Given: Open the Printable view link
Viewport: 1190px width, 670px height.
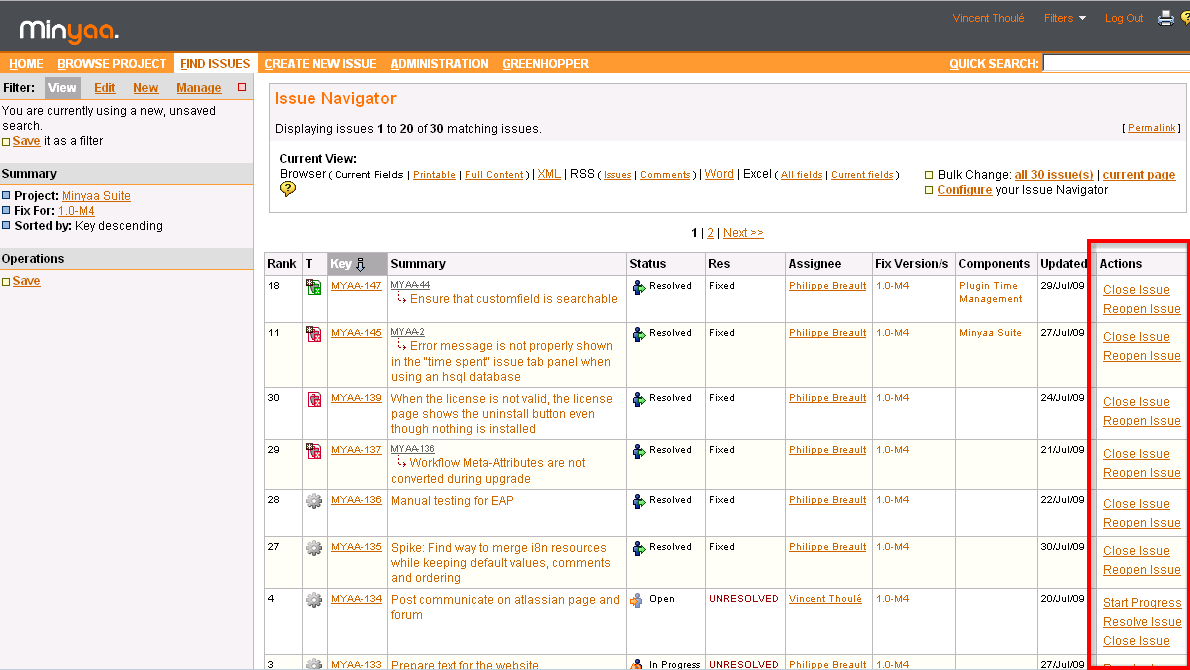Looking at the screenshot, I should [x=434, y=175].
